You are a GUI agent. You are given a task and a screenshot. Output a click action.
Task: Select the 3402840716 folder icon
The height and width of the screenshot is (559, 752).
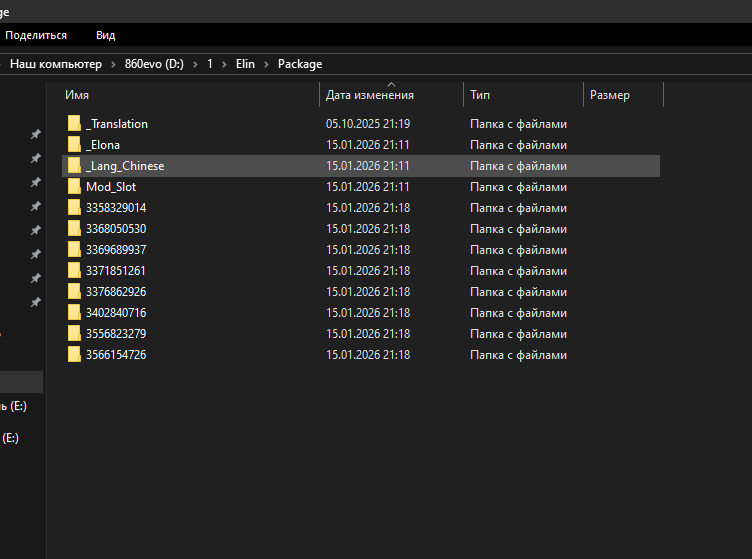pyautogui.click(x=74, y=313)
